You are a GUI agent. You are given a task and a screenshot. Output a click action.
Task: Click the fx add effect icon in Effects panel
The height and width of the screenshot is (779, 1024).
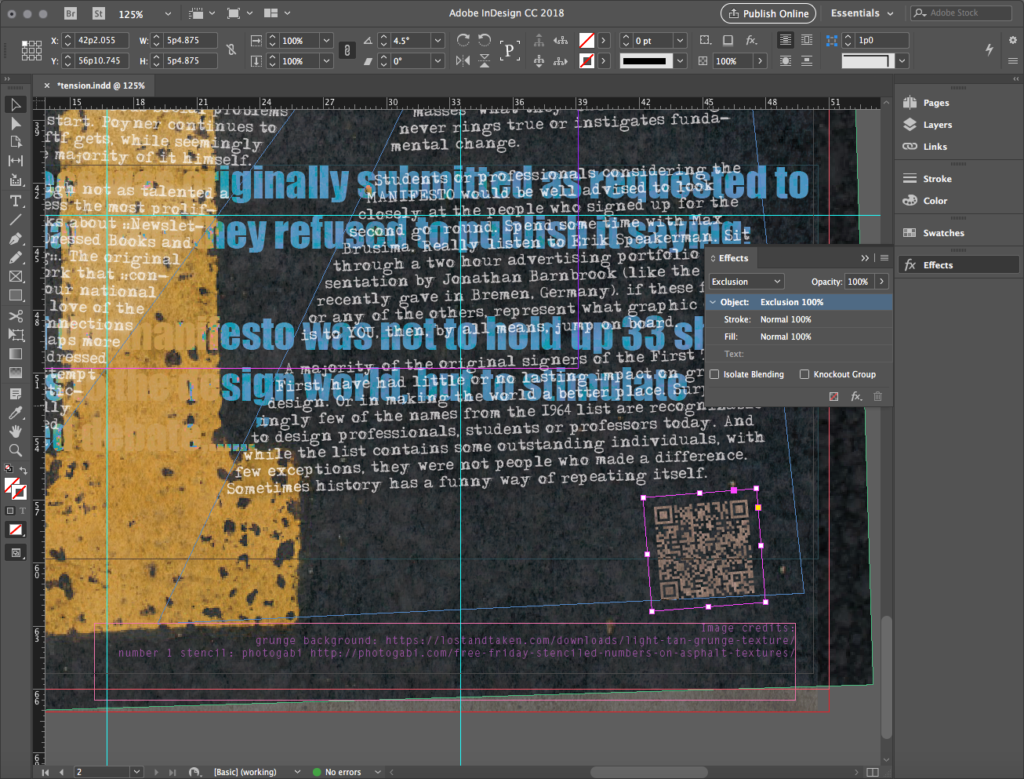click(856, 397)
